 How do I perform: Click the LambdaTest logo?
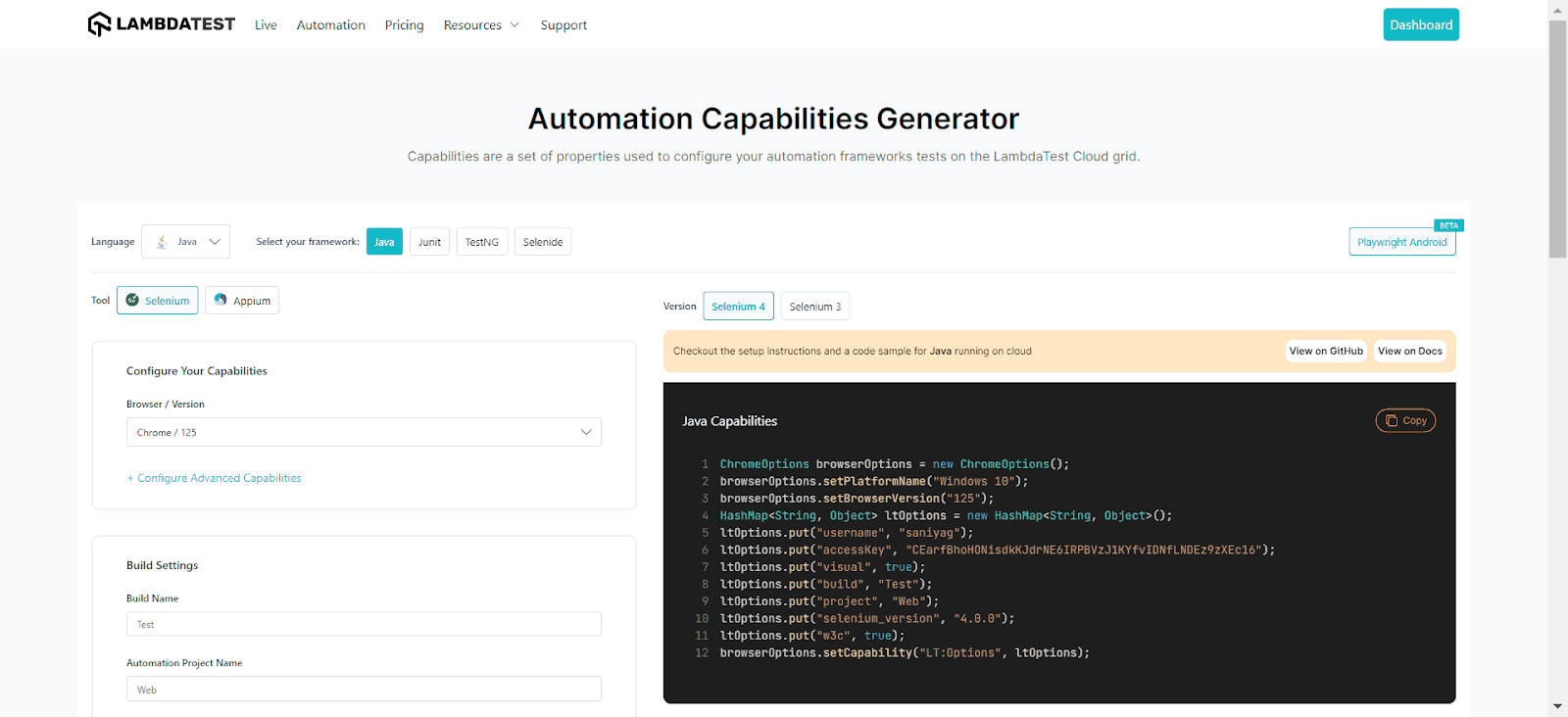coord(162,24)
